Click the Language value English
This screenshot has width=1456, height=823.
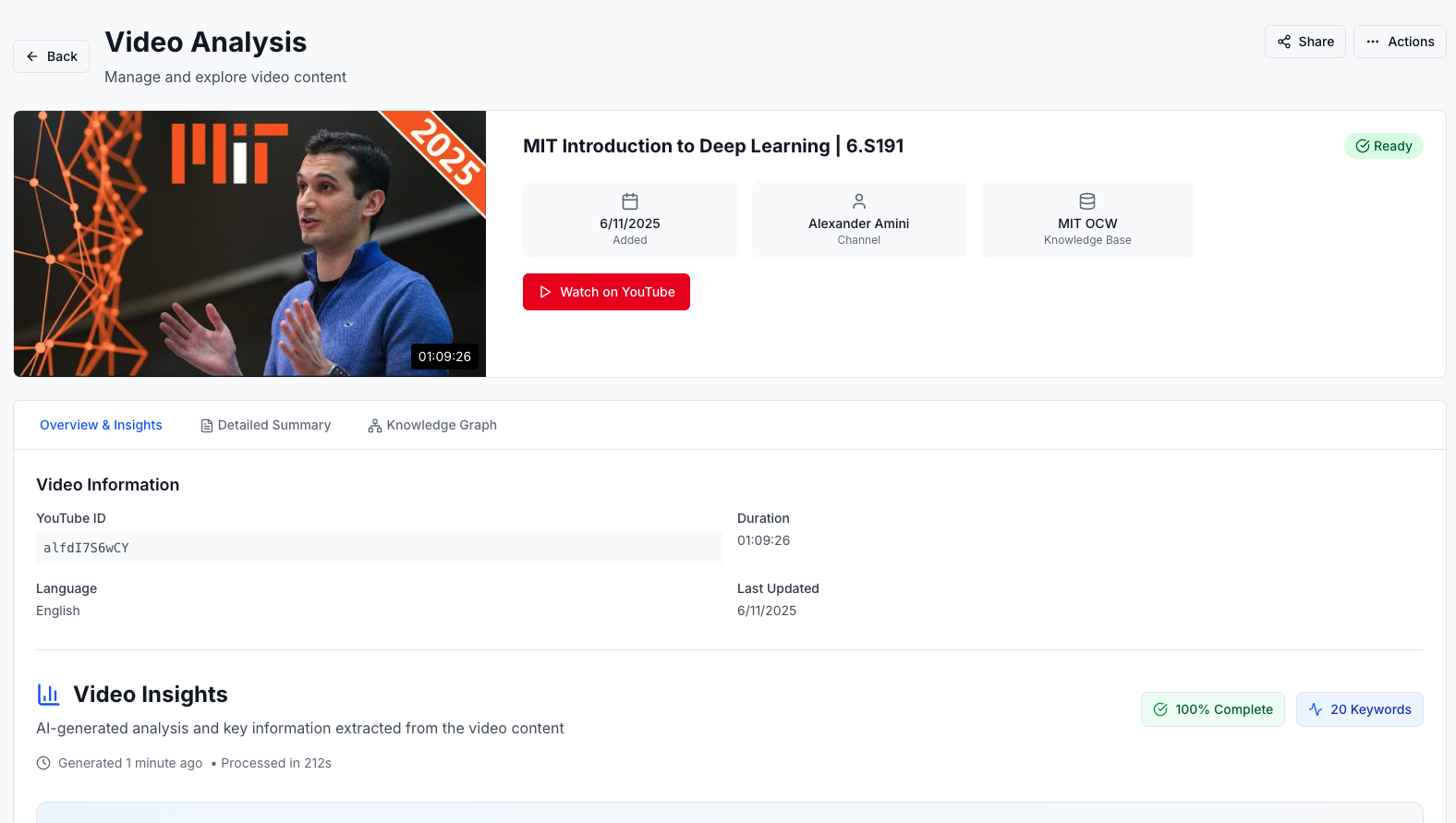pyautogui.click(x=58, y=611)
